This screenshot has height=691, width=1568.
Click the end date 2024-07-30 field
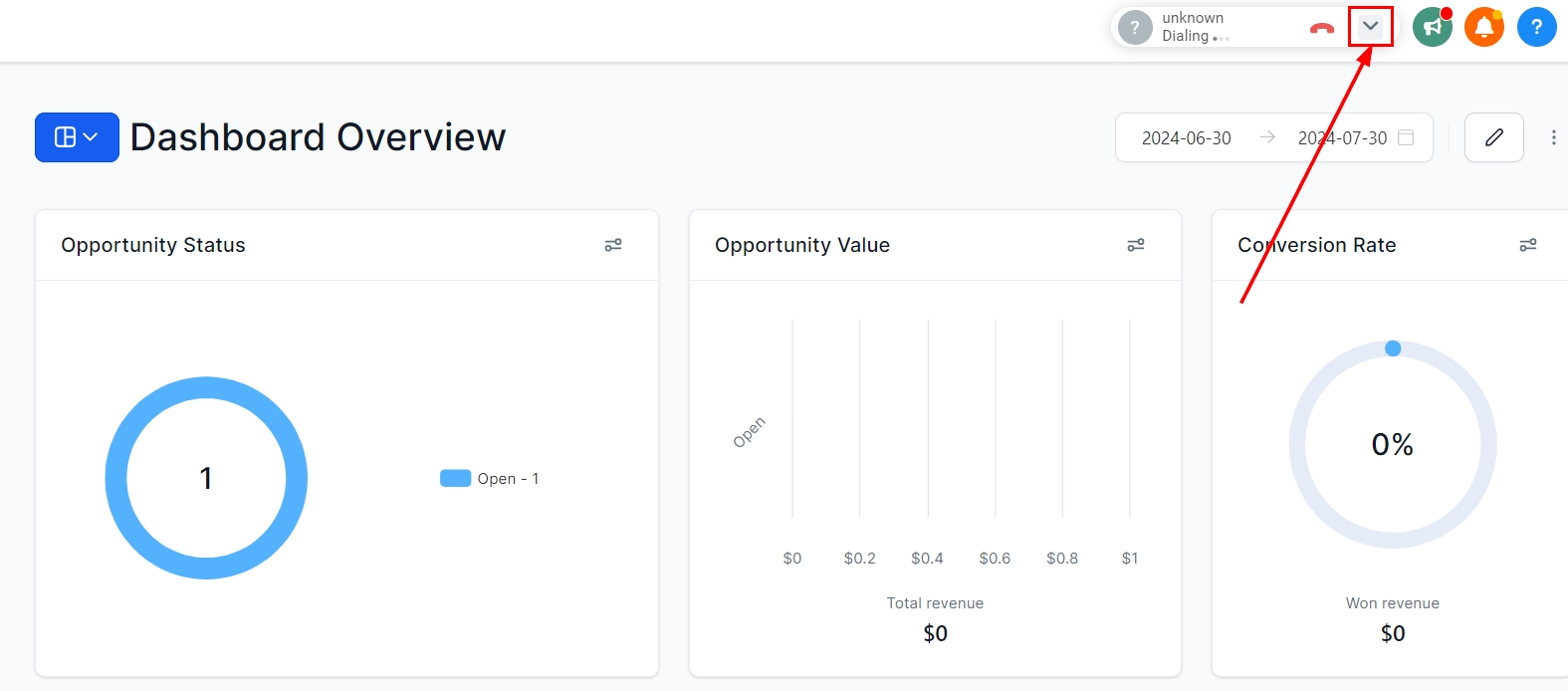point(1341,138)
